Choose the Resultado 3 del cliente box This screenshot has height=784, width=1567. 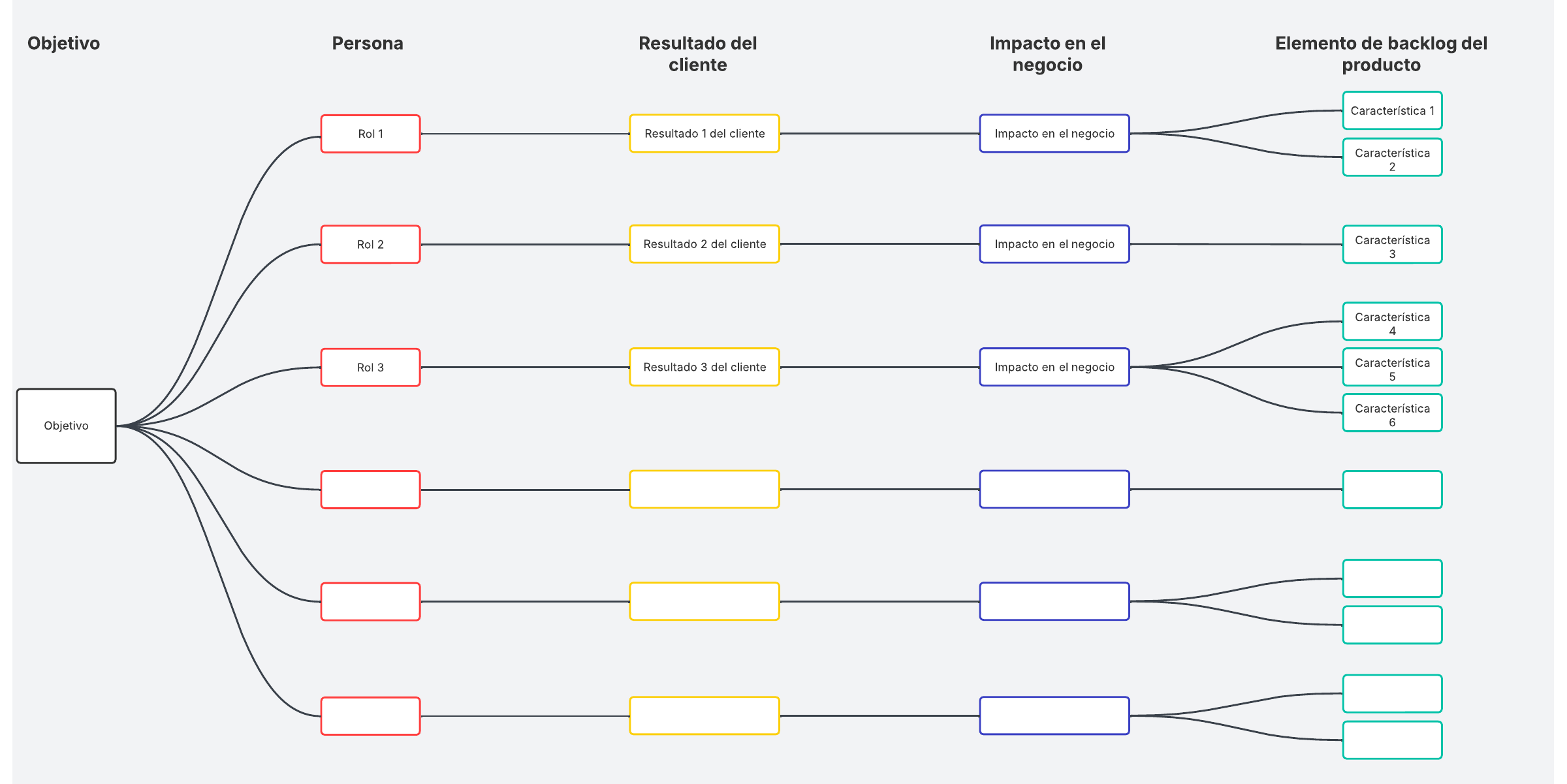pos(704,368)
